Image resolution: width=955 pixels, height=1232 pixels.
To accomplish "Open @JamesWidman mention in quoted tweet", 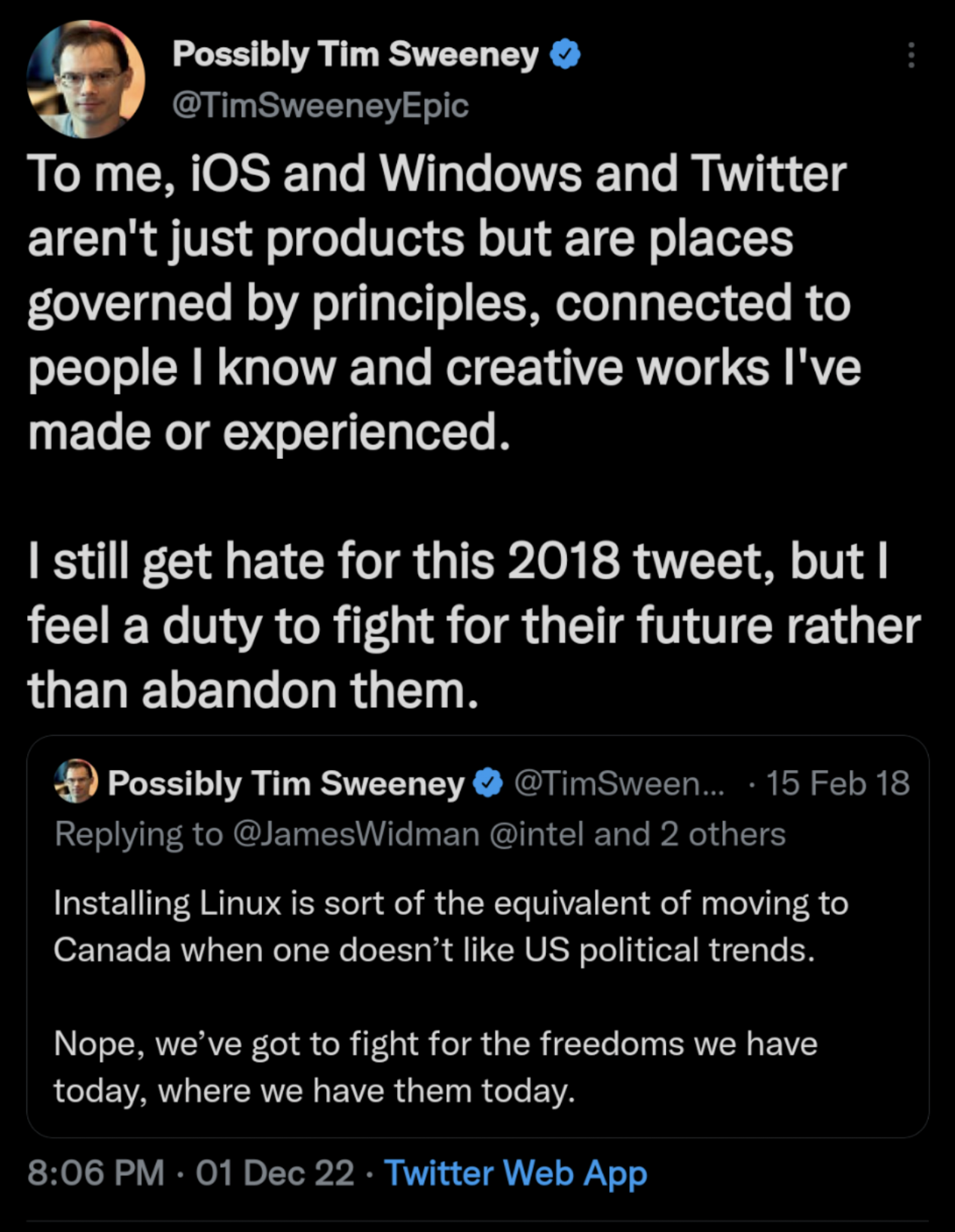I will click(x=355, y=834).
